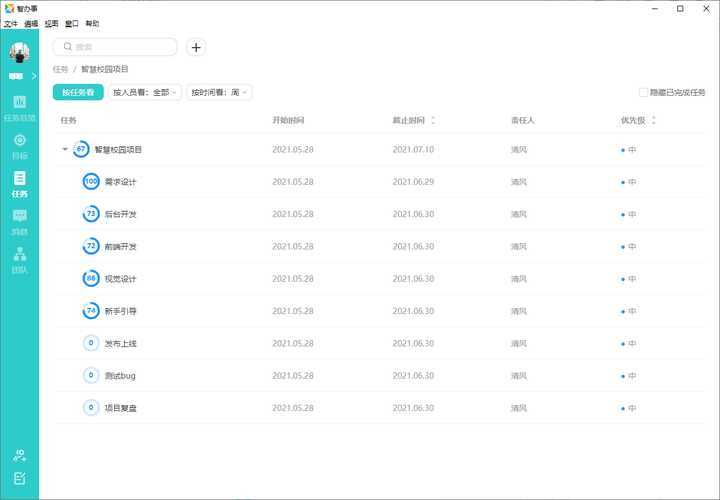Image resolution: width=720 pixels, height=500 pixels.
Task: Click the 按任务看 button
Action: tap(78, 92)
